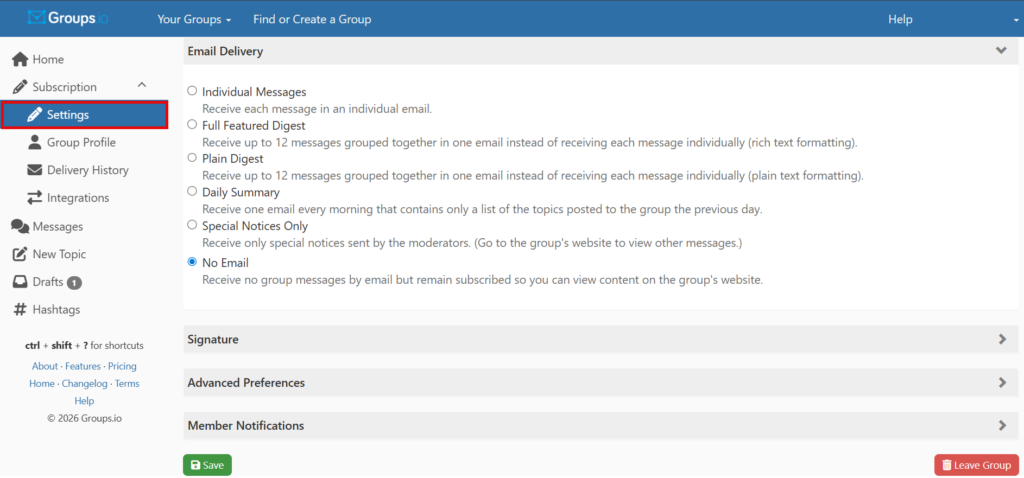Click the New Topic compose icon
The width and height of the screenshot is (1024, 478).
pos(20,254)
